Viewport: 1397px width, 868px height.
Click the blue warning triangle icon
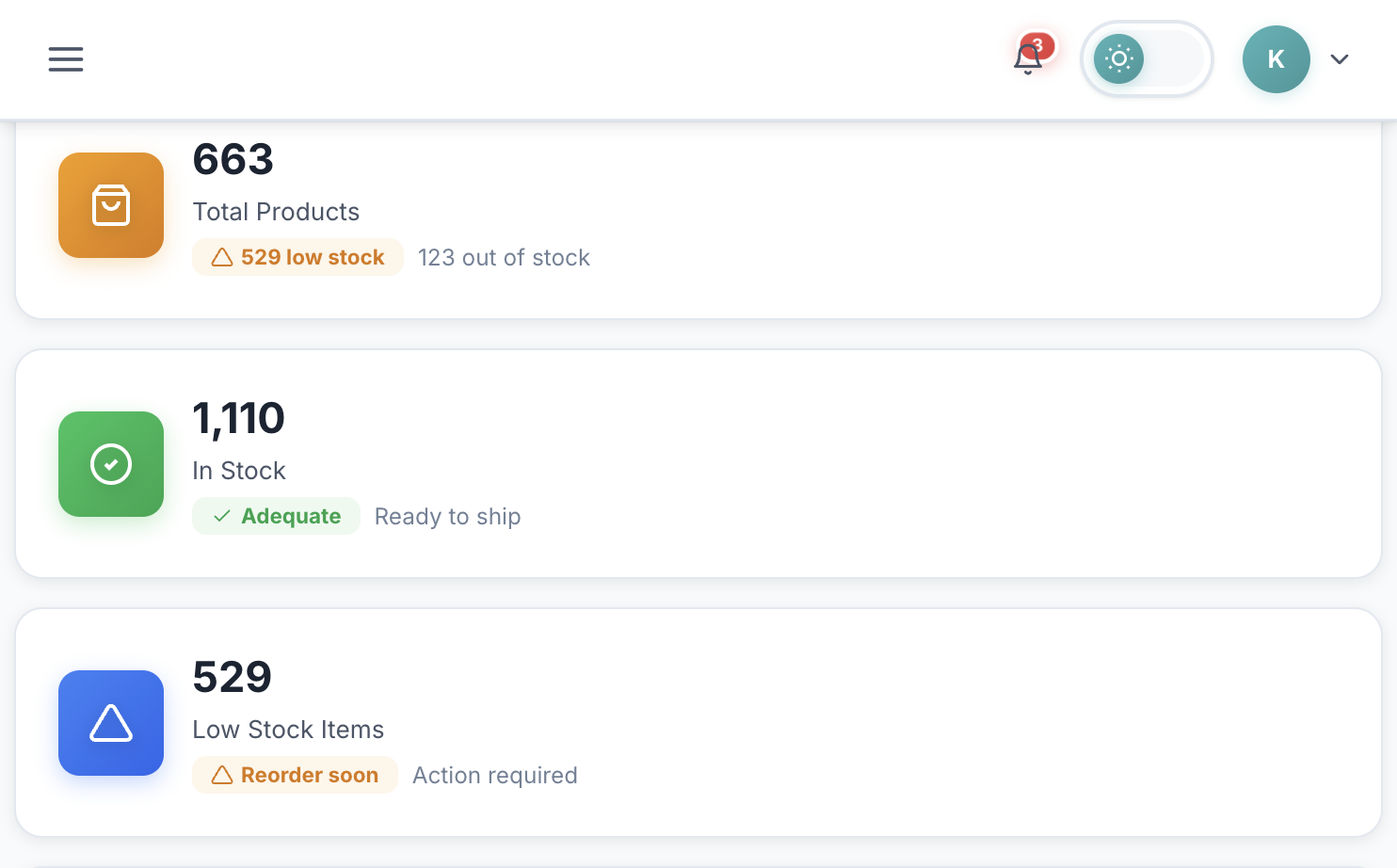click(x=111, y=723)
